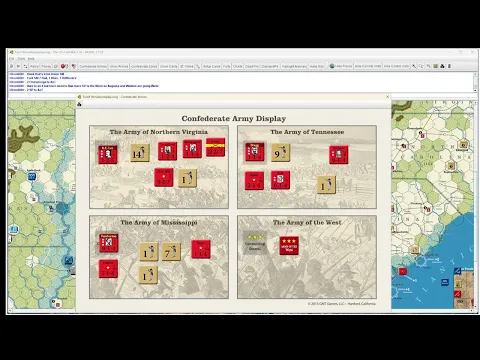Toggle Display SPs in the toolbar
Image resolution: width=480 pixels, height=360 pixels.
[x=270, y=66]
